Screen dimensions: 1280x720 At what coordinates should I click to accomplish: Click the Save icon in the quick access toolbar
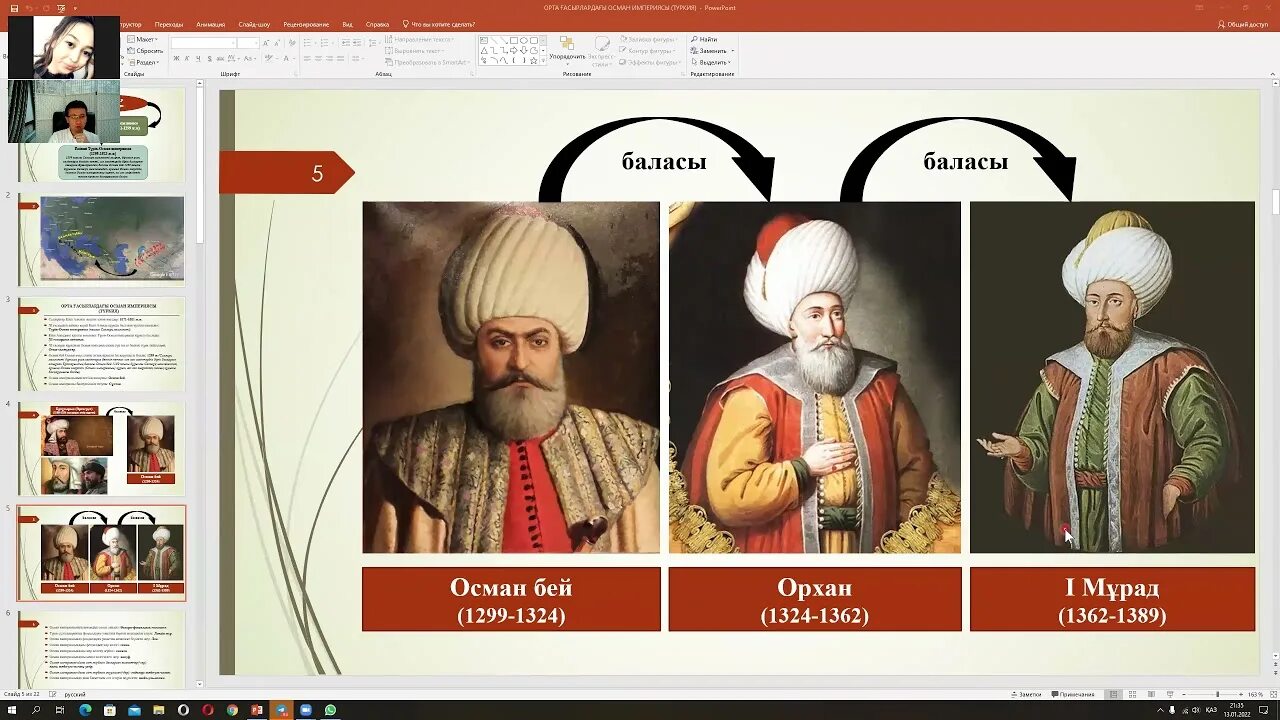14,8
